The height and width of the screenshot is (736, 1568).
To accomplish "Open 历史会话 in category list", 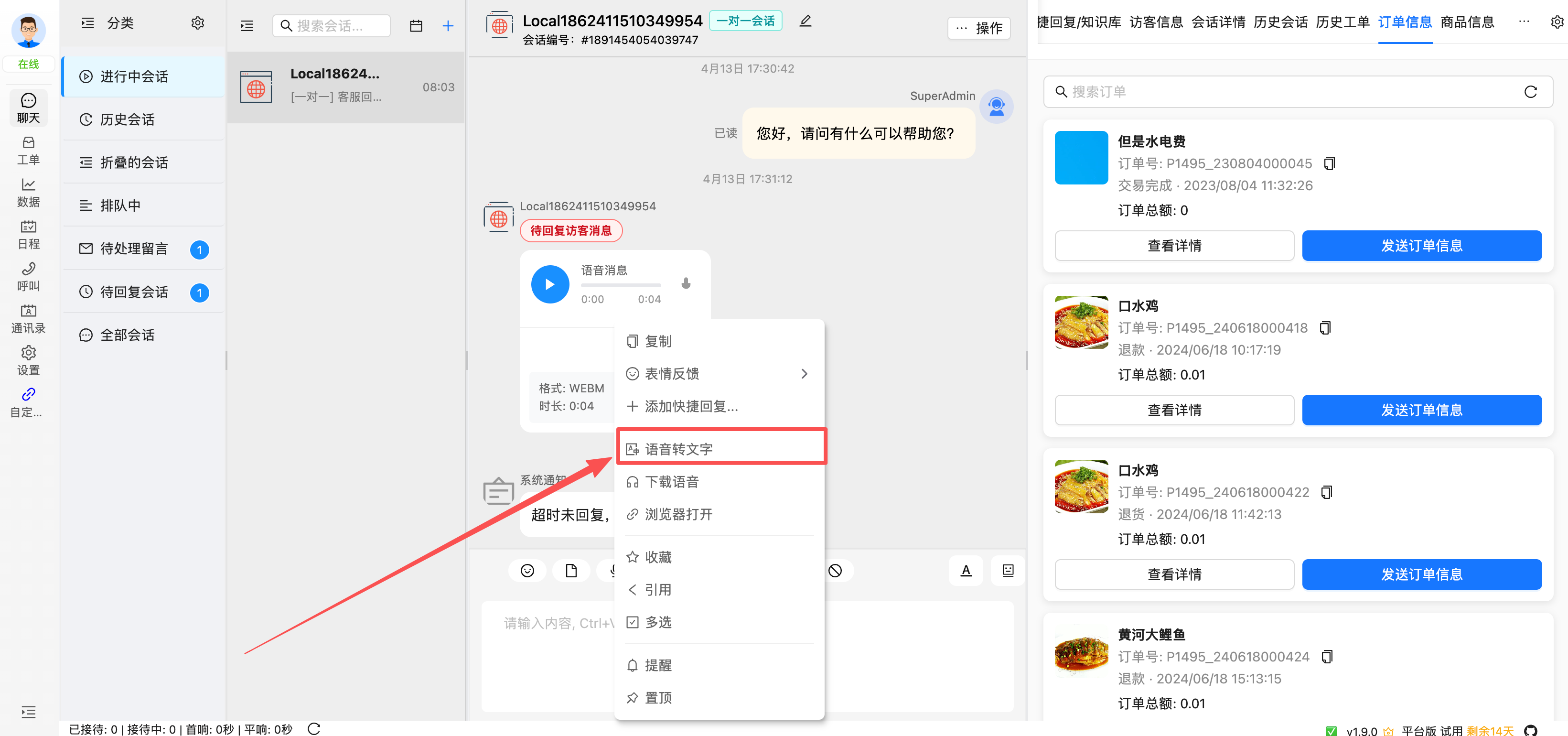I will [143, 119].
